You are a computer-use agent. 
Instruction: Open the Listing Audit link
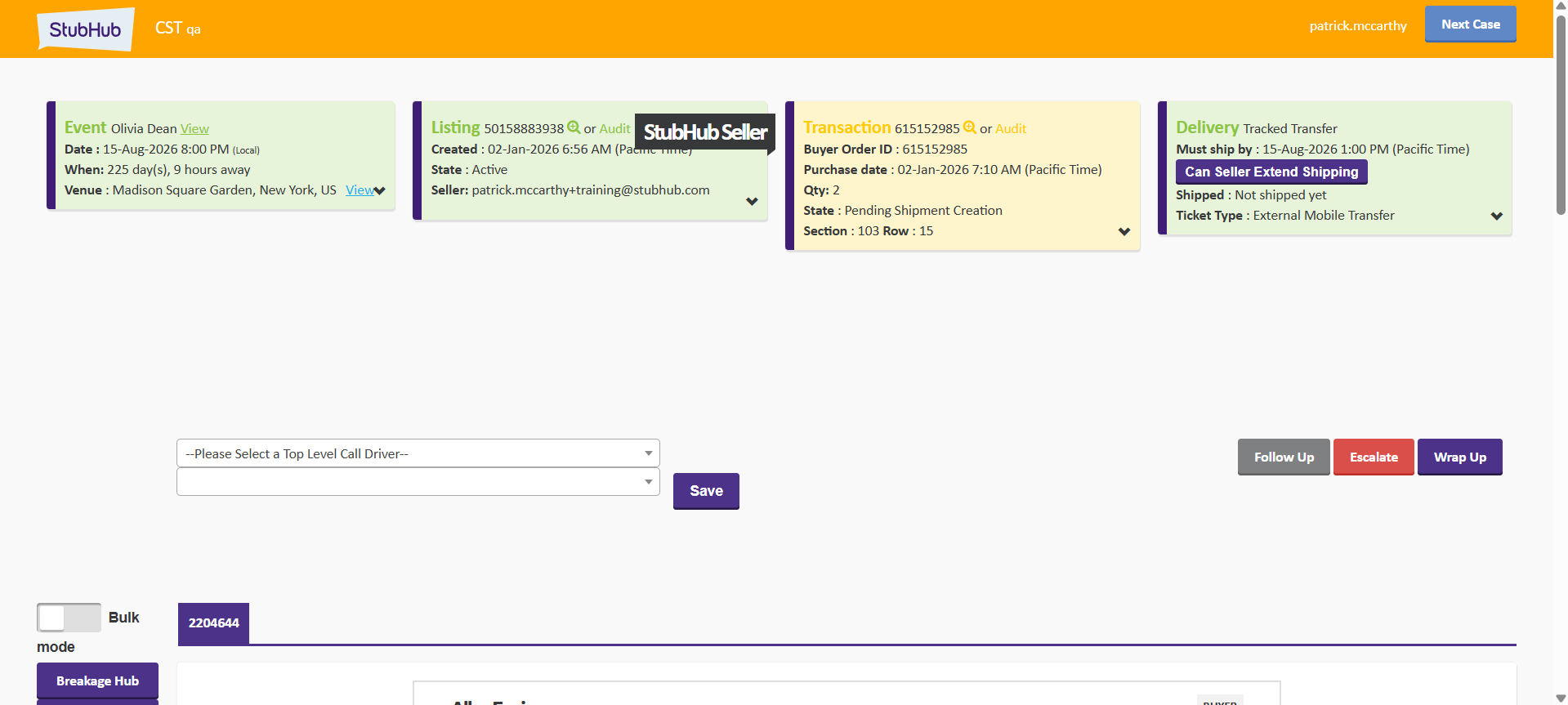pyautogui.click(x=614, y=129)
